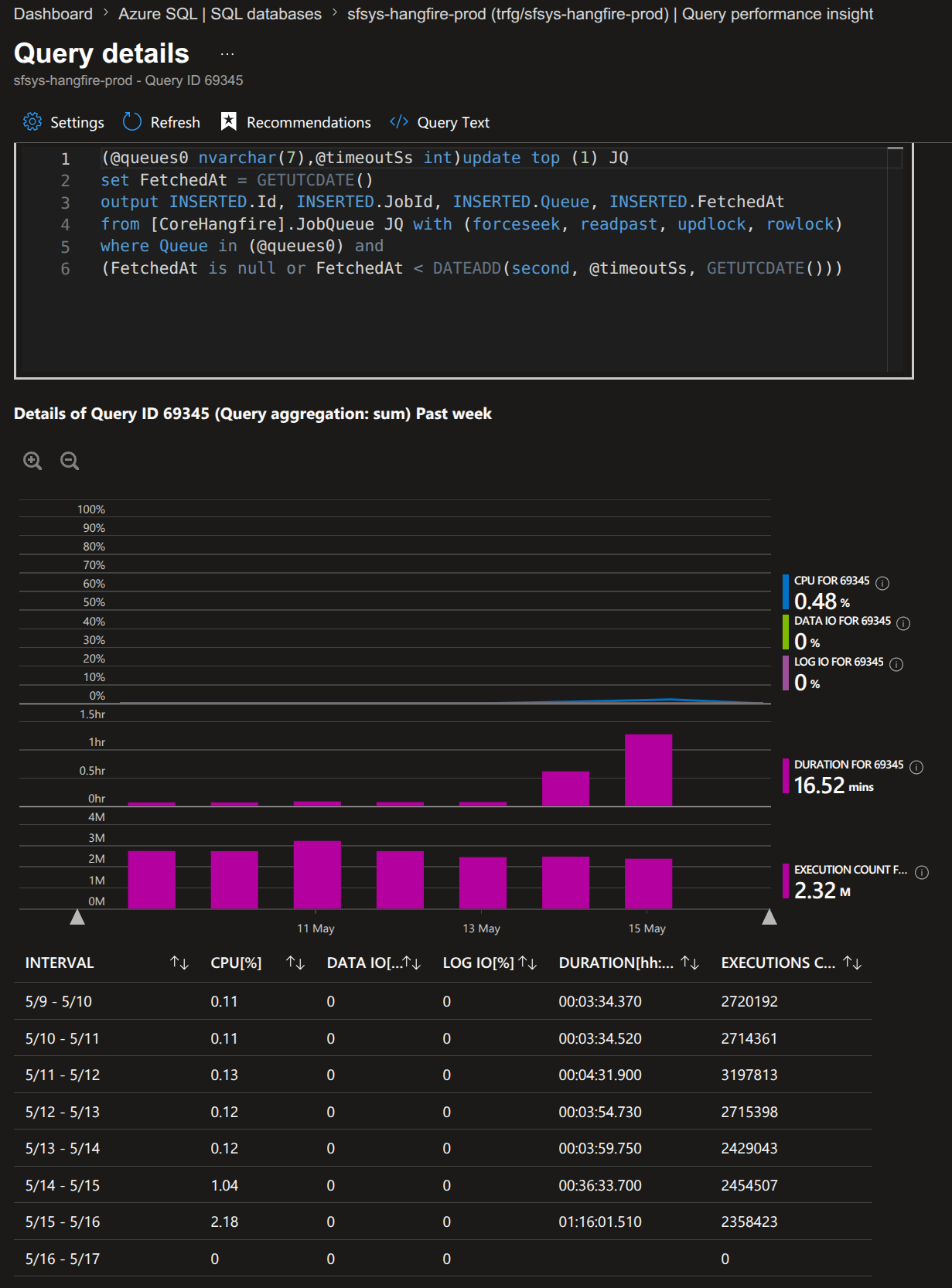Show info for DURATION FOR 69345
Image resolution: width=952 pixels, height=1288 pixels.
(x=916, y=767)
